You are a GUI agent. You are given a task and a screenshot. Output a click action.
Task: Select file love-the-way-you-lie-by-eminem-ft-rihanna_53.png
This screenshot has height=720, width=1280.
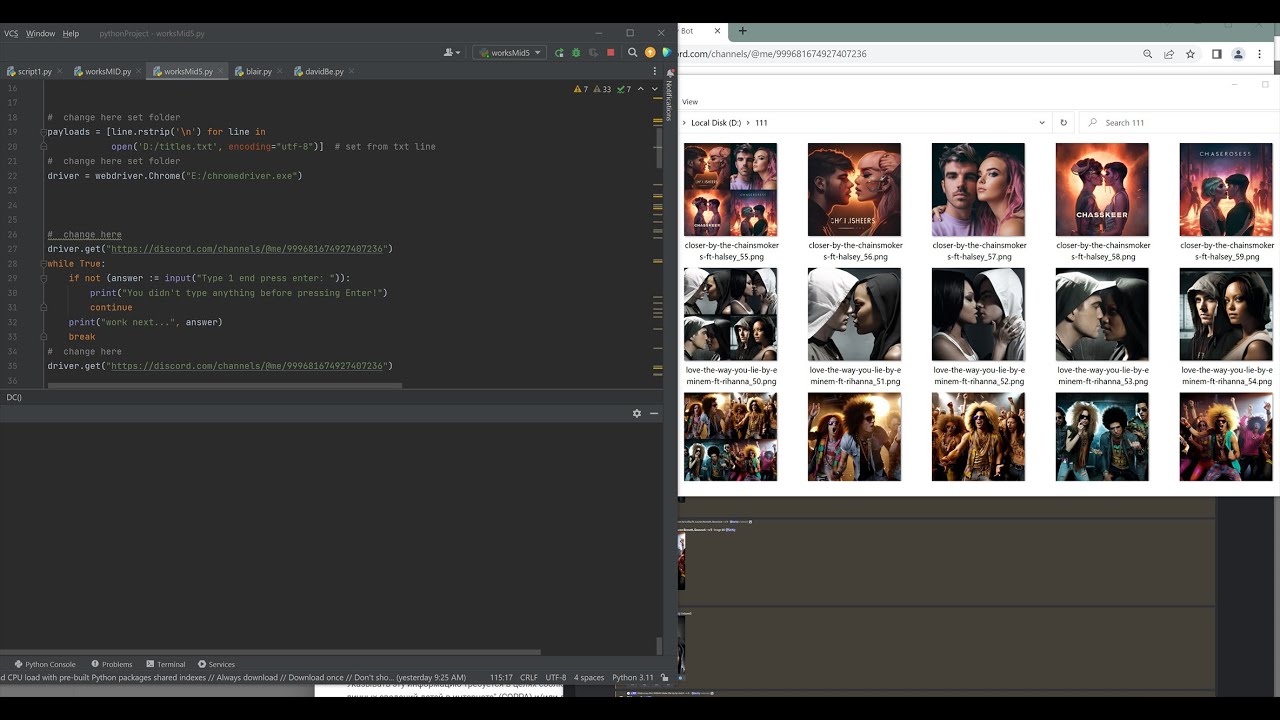[x=1102, y=327]
